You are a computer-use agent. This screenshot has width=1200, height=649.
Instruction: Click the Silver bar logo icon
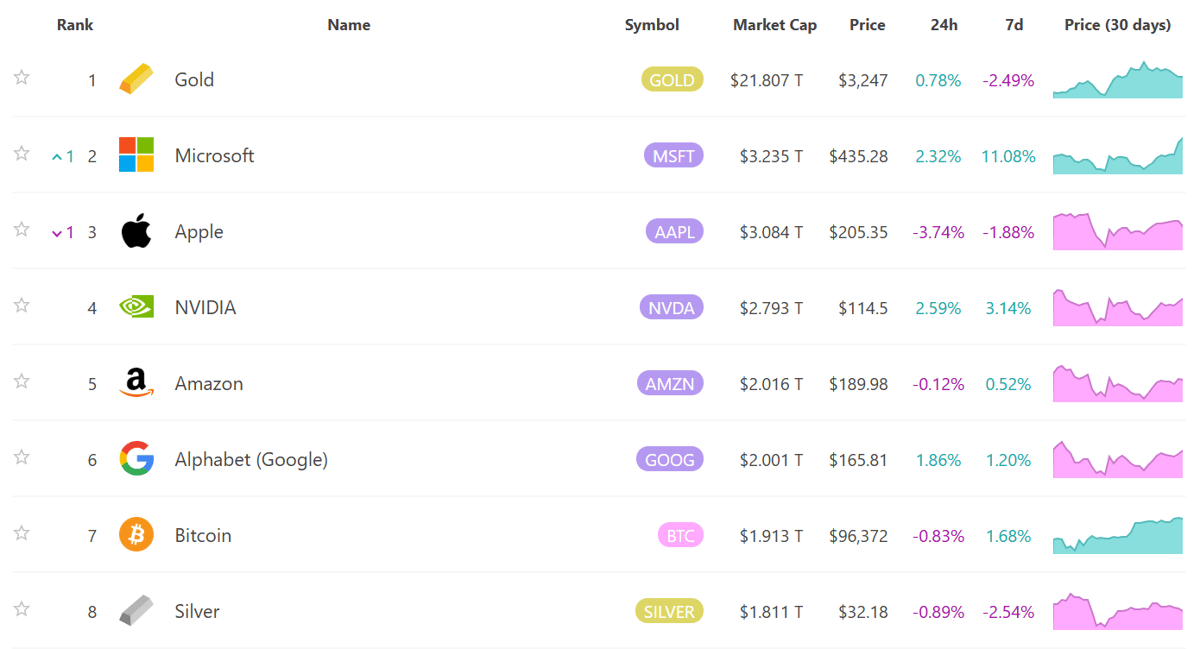(x=136, y=612)
